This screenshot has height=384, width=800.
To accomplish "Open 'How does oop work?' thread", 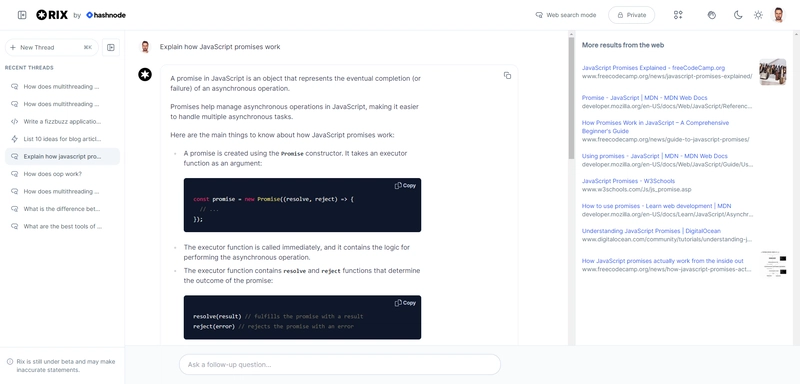I will 62,174.
